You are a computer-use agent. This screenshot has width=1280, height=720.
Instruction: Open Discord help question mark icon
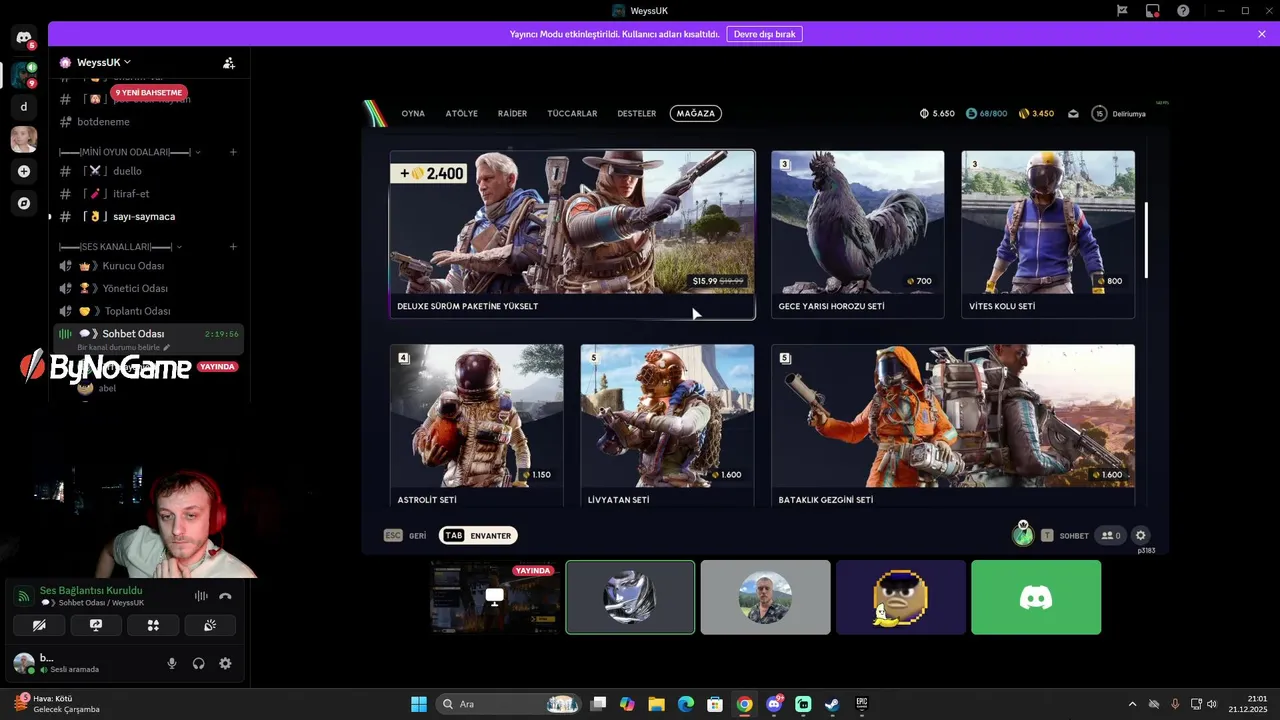[1183, 10]
